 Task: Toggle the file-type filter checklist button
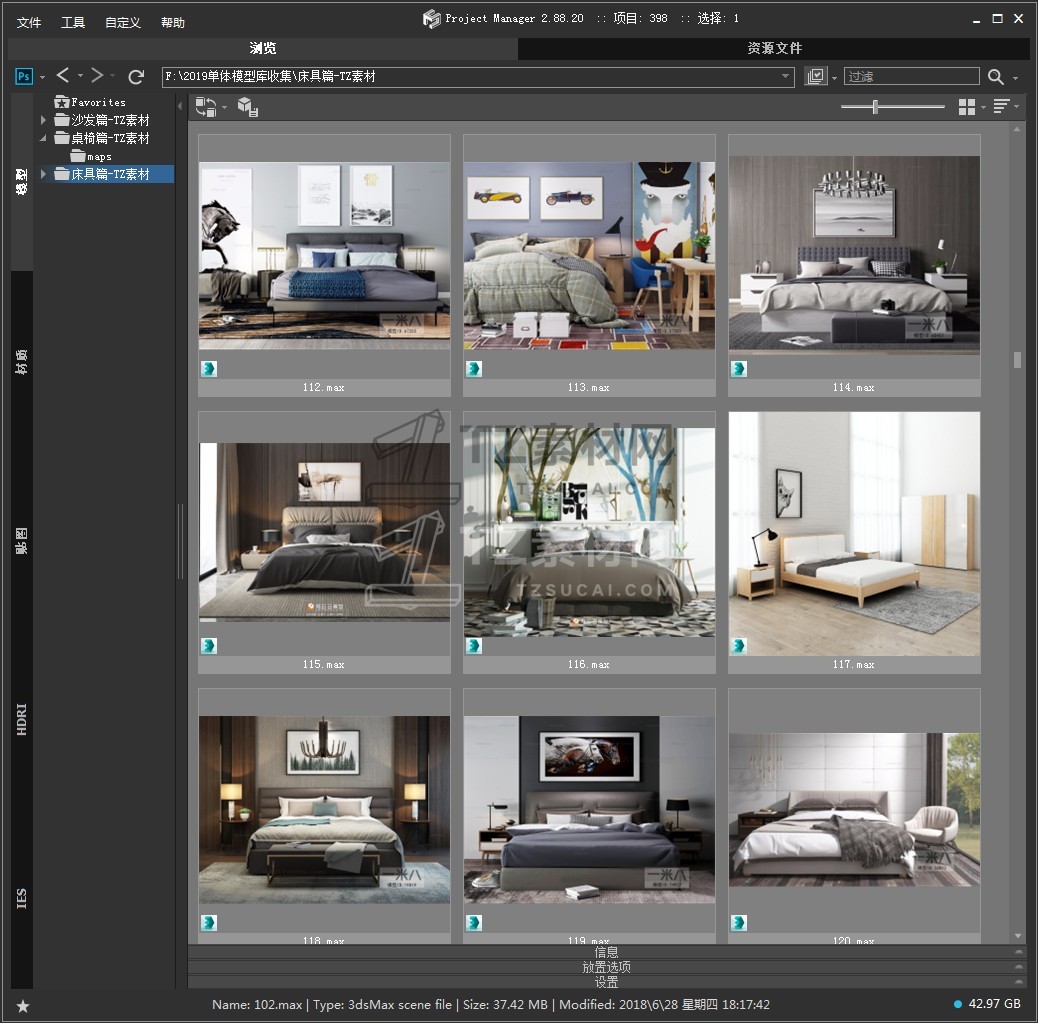tap(816, 77)
